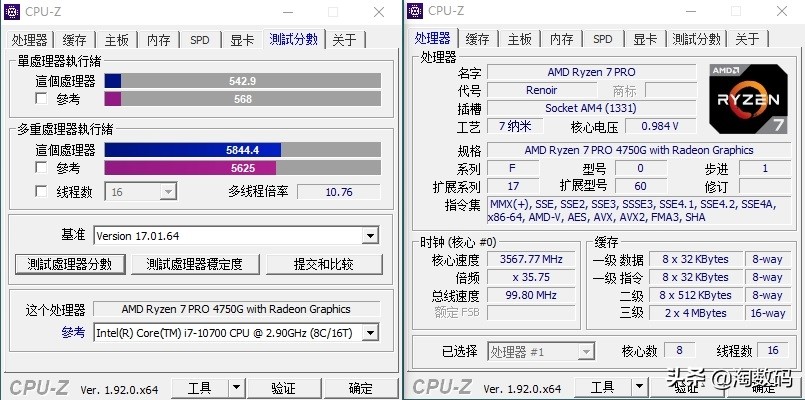Click the 二级 cache 8 x 512 KBytes
Viewport: 805px width, 400px height.
[696, 295]
